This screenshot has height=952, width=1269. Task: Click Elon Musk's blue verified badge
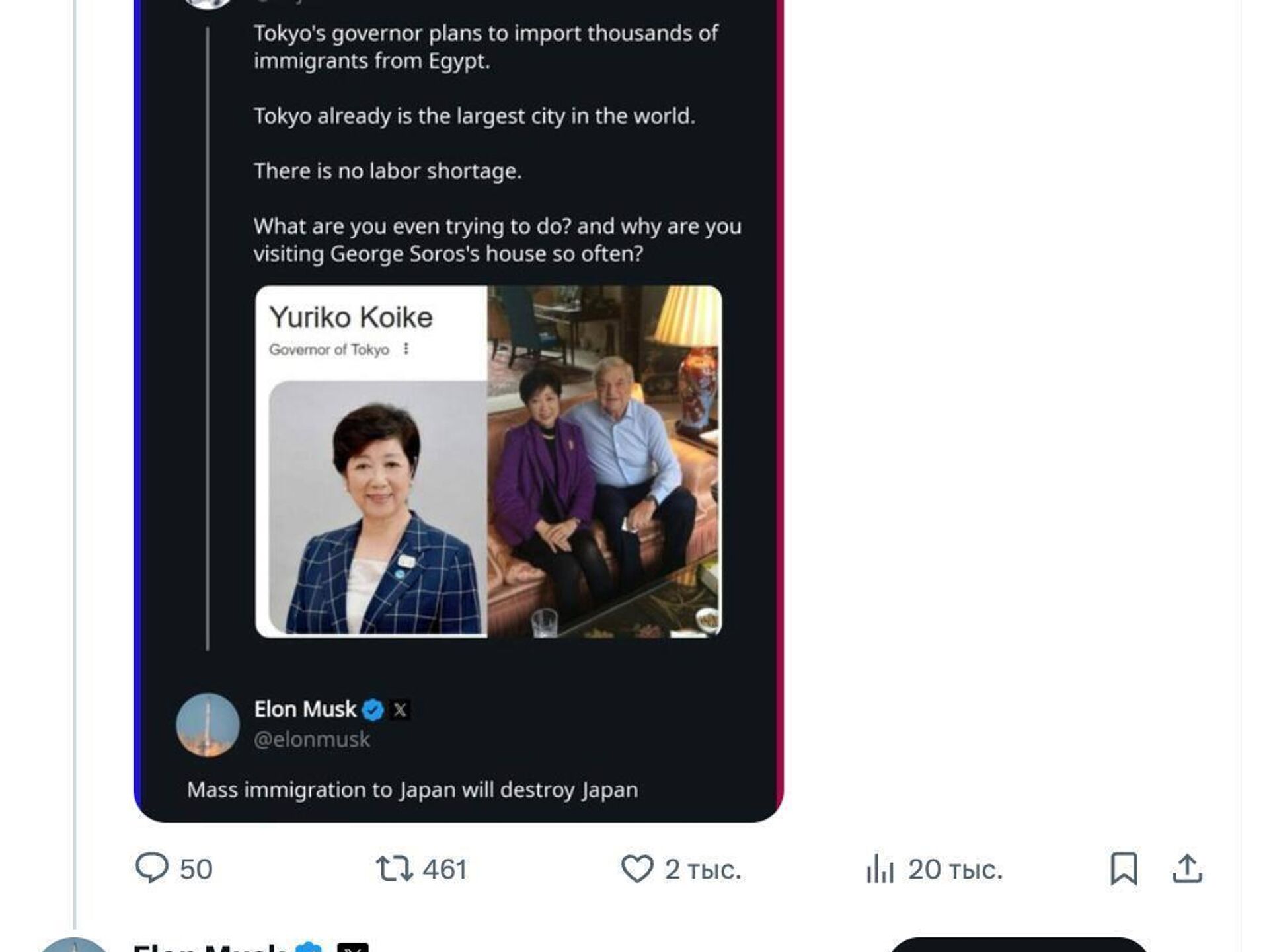(373, 710)
